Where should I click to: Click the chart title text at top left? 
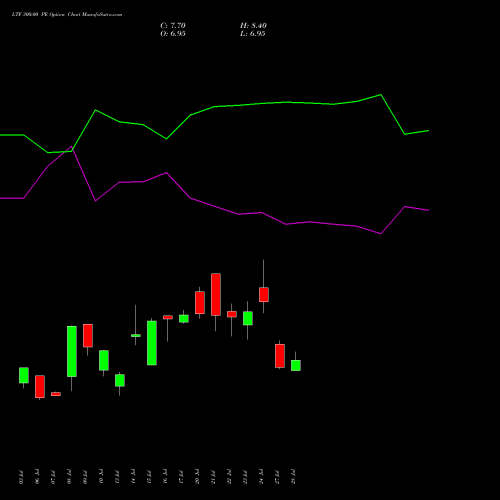tap(67, 15)
